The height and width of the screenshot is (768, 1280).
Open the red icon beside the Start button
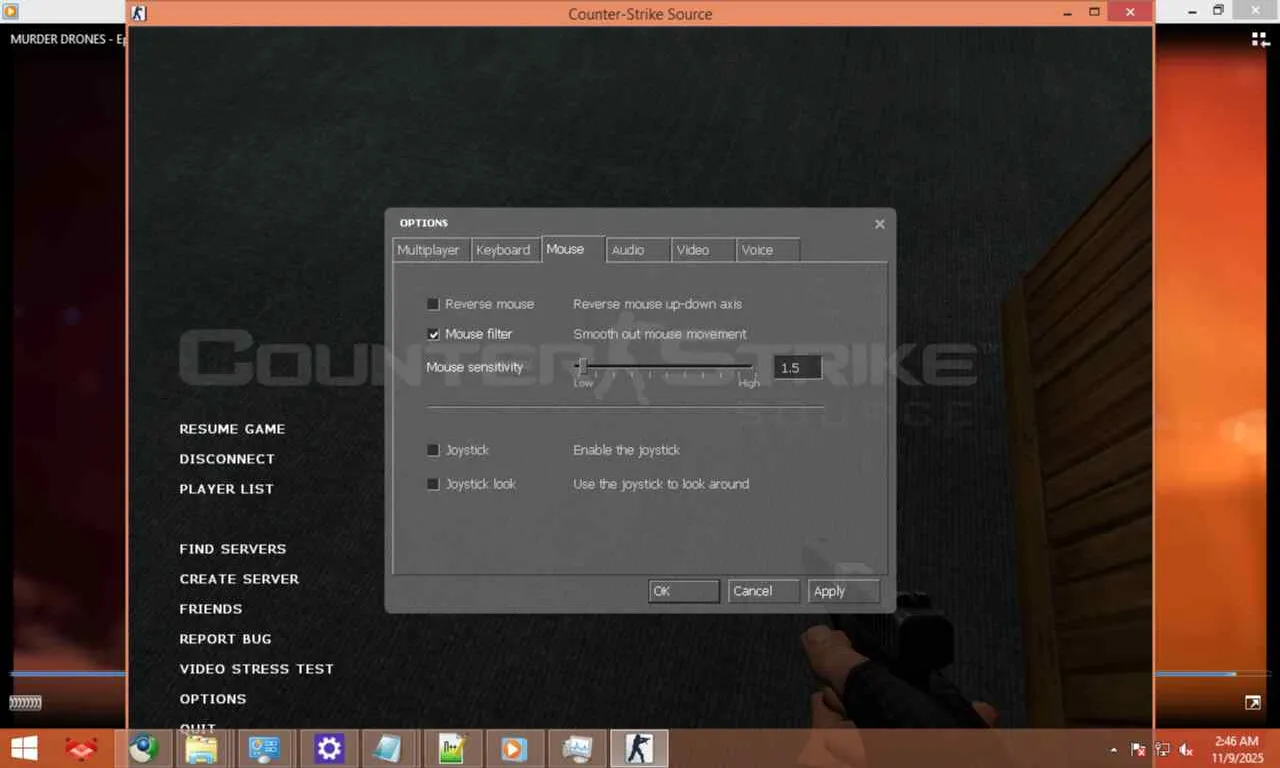(81, 748)
